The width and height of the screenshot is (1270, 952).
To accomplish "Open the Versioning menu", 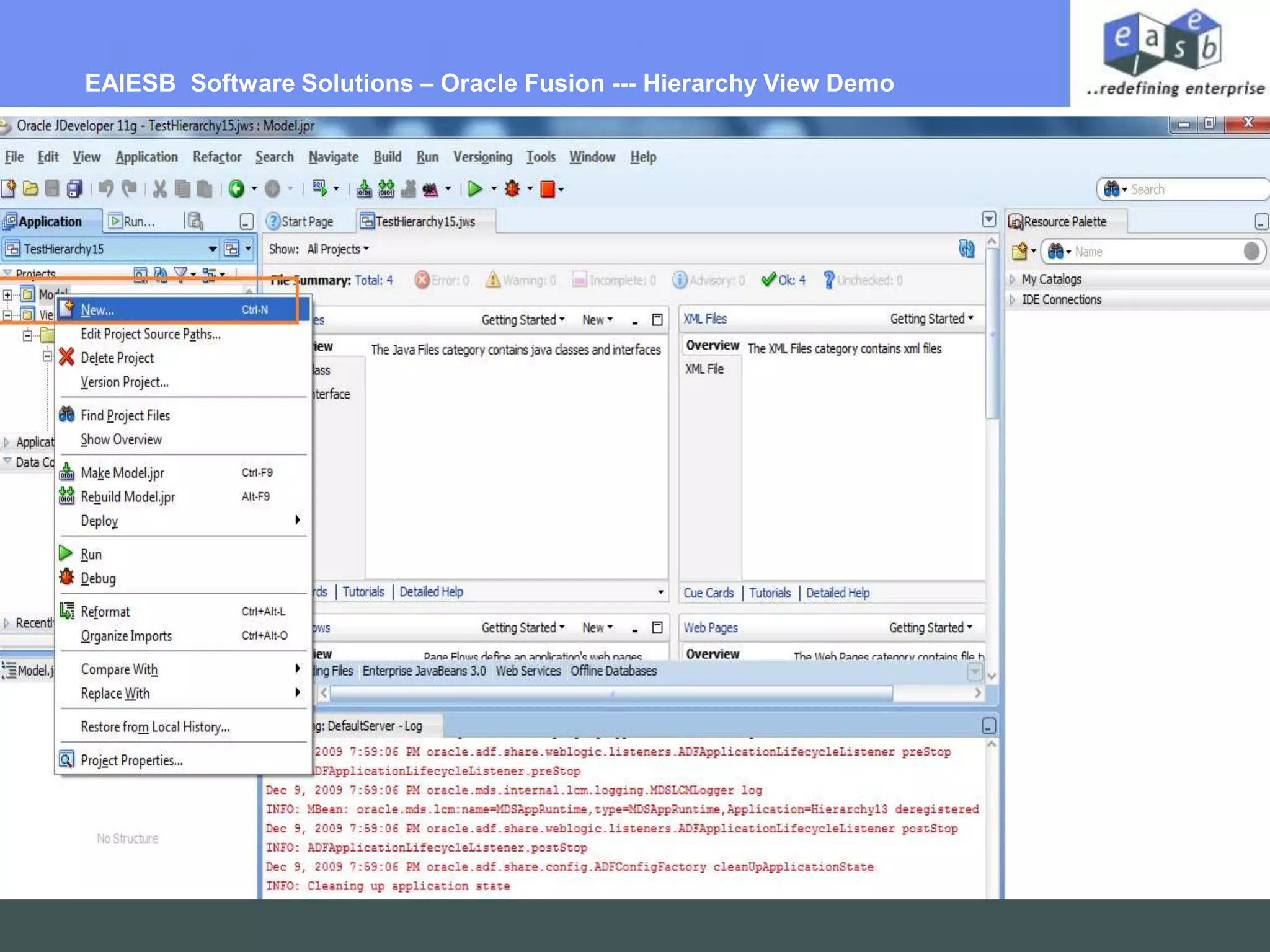I will [x=482, y=157].
